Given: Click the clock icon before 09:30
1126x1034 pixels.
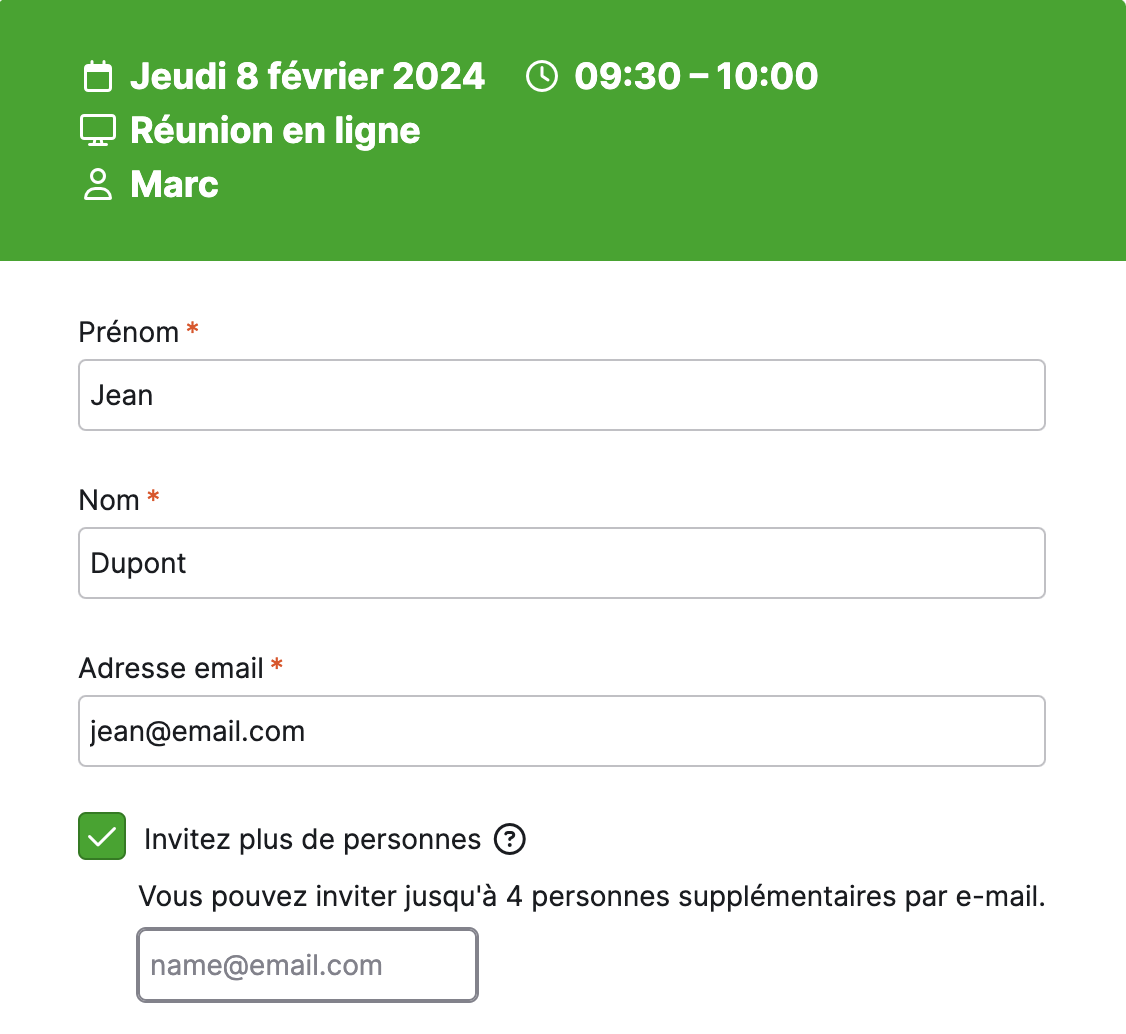Looking at the screenshot, I should tap(541, 76).
